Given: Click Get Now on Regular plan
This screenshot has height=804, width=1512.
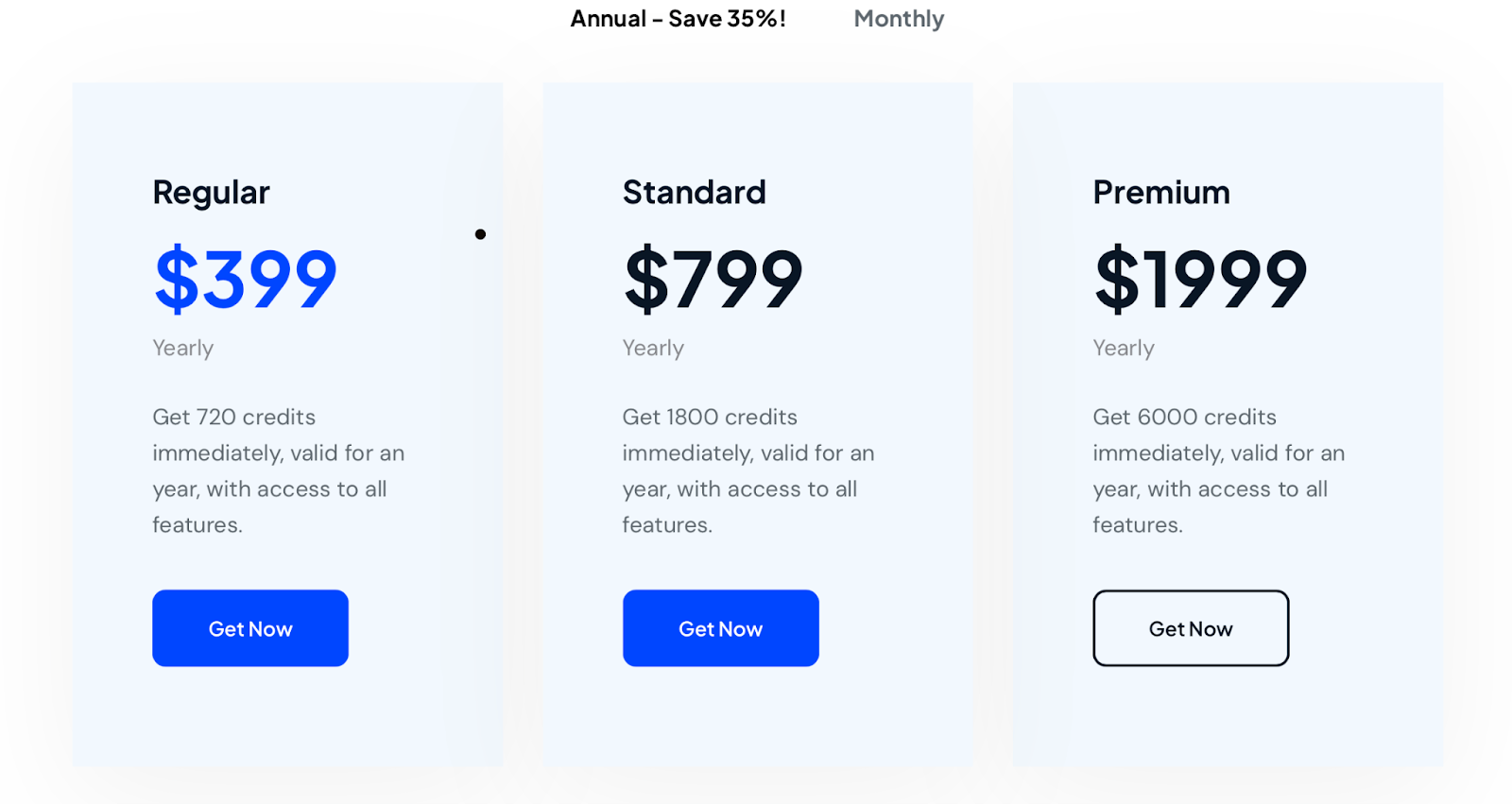Looking at the screenshot, I should point(250,628).
